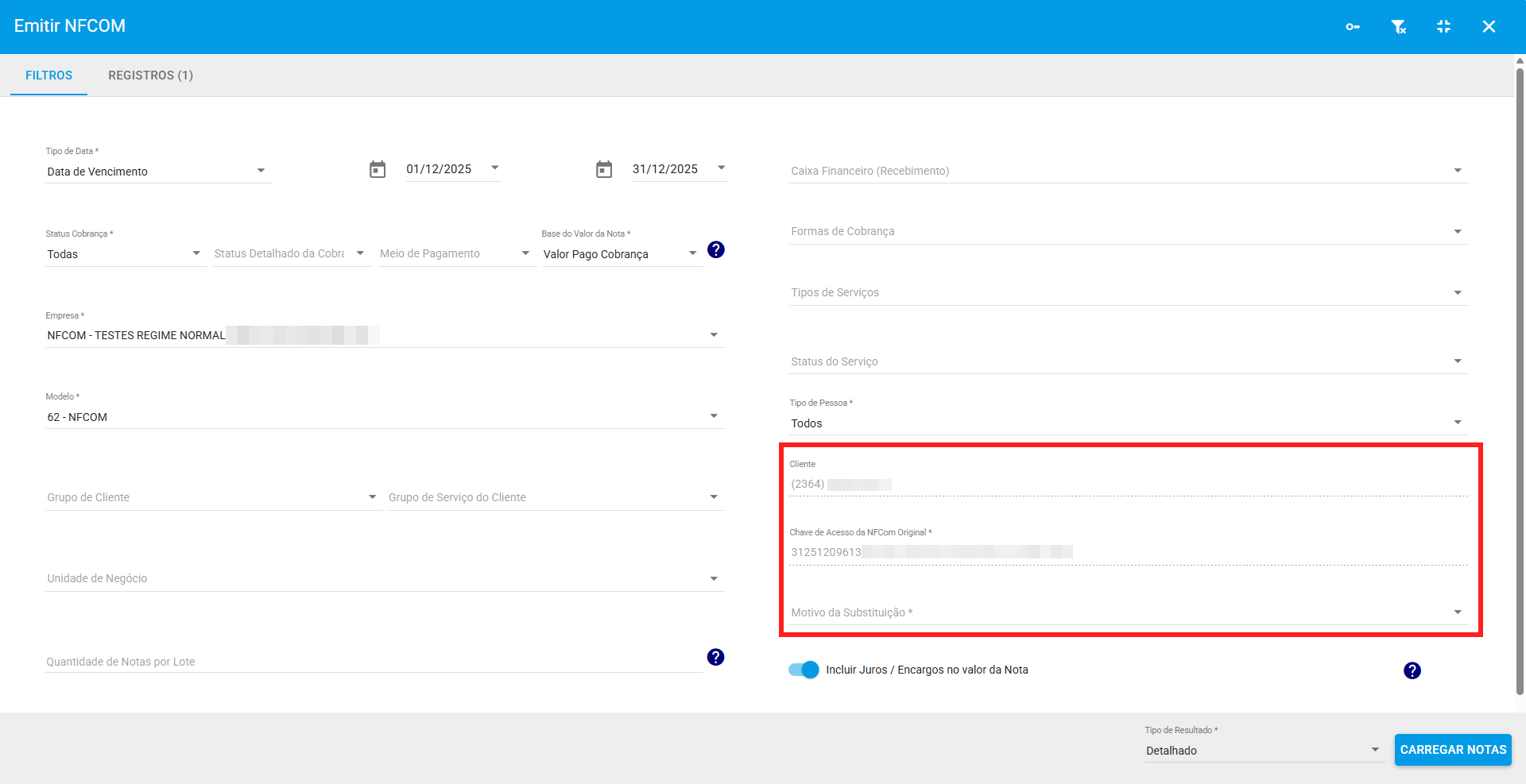This screenshot has height=784, width=1526.
Task: Open the Modelo 62 - NFCOM dropdown
Action: pyautogui.click(x=385, y=417)
